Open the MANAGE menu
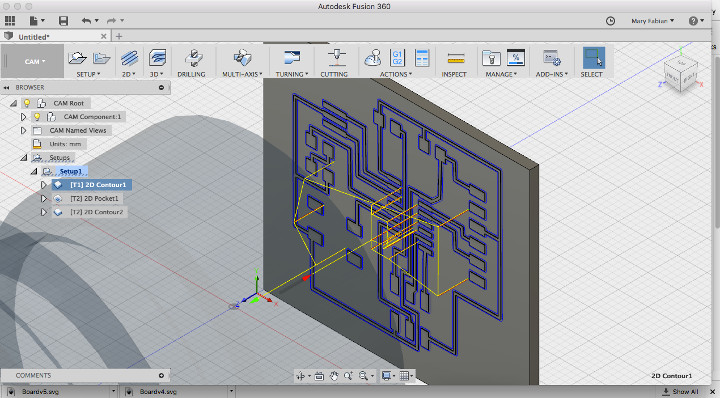The height and width of the screenshot is (398, 720). pyautogui.click(x=501, y=74)
